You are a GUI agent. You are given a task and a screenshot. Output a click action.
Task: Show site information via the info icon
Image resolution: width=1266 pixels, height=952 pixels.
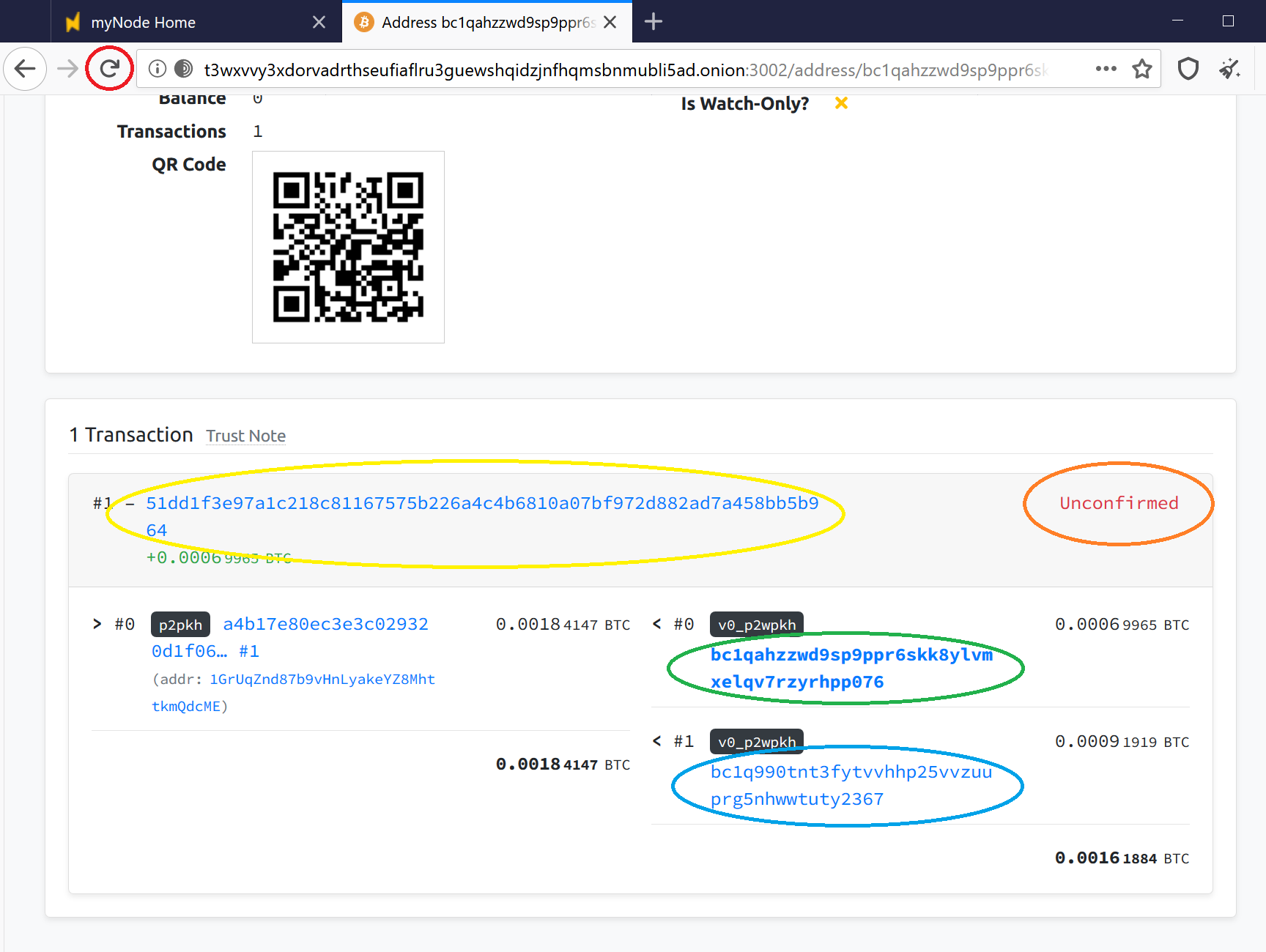pos(157,69)
